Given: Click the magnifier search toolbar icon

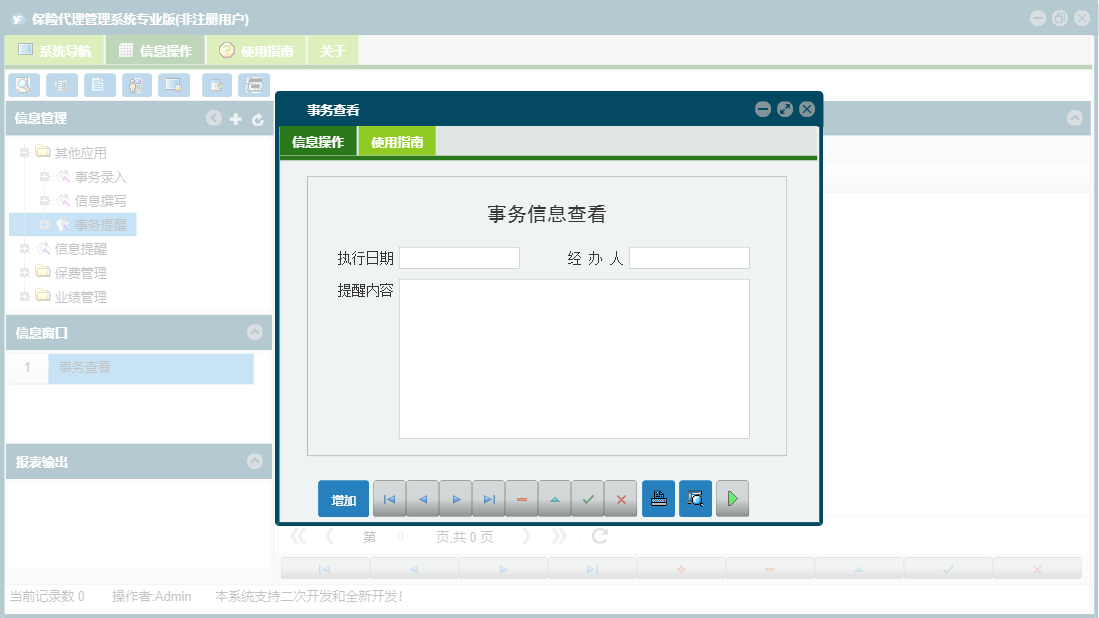Looking at the screenshot, I should click(24, 85).
